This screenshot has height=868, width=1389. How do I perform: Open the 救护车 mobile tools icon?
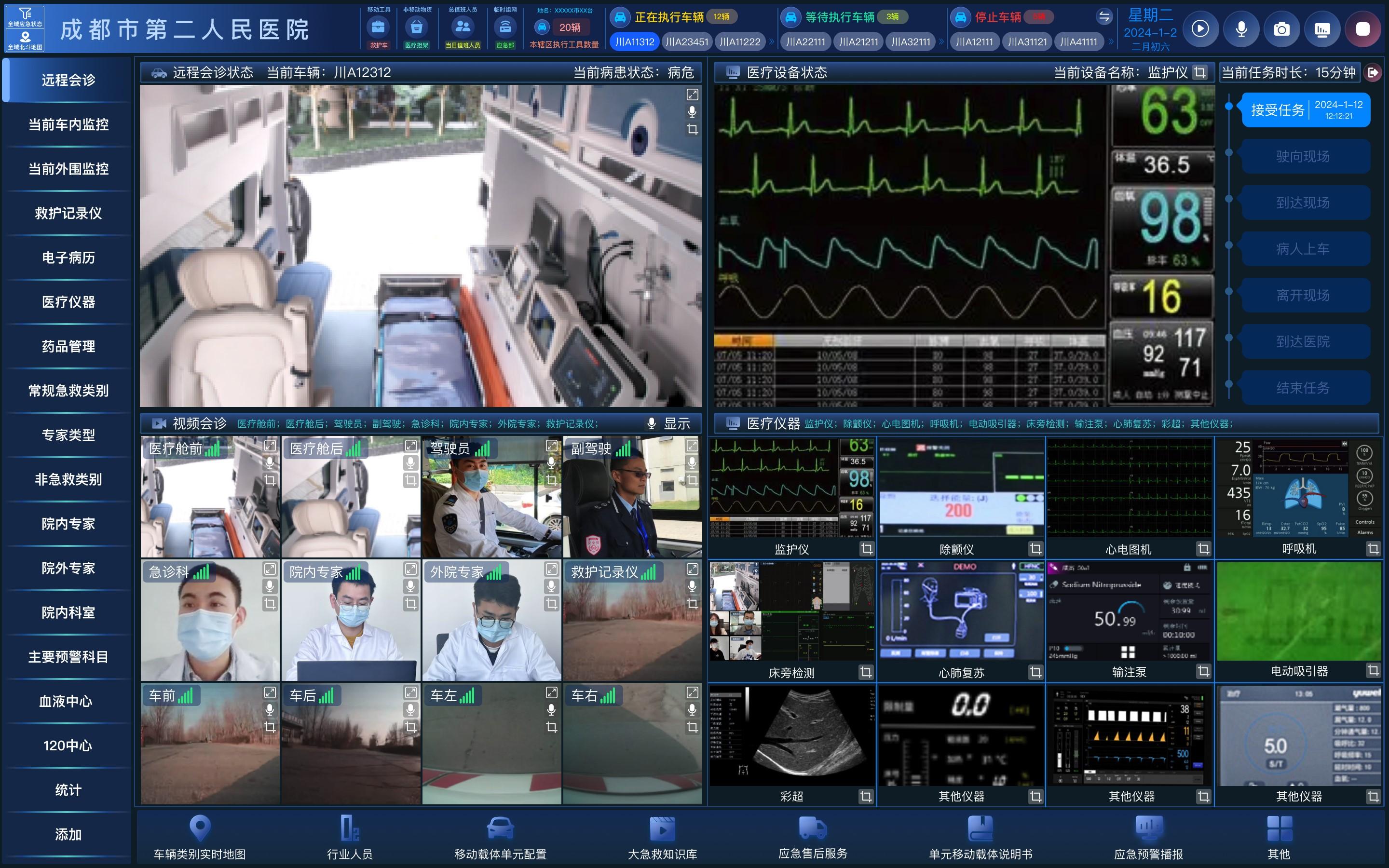[x=378, y=27]
